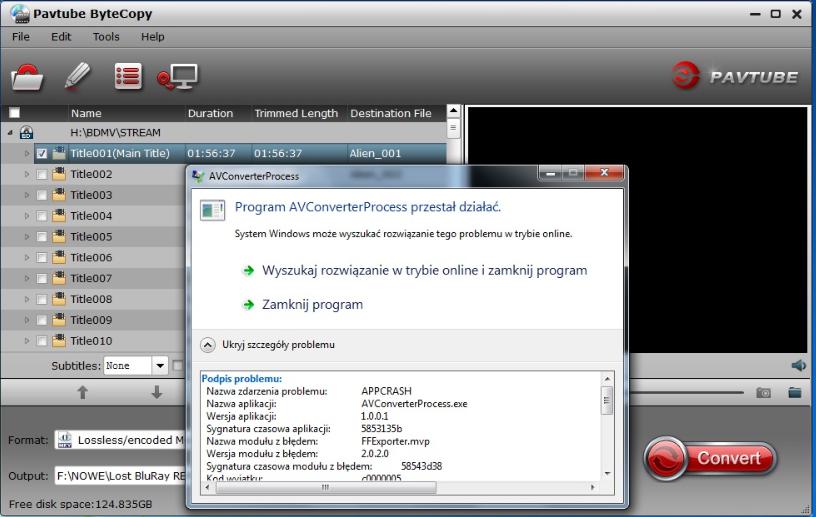The image size is (816, 517).
Task: Click the preview playback seek slider
Action: point(687,393)
